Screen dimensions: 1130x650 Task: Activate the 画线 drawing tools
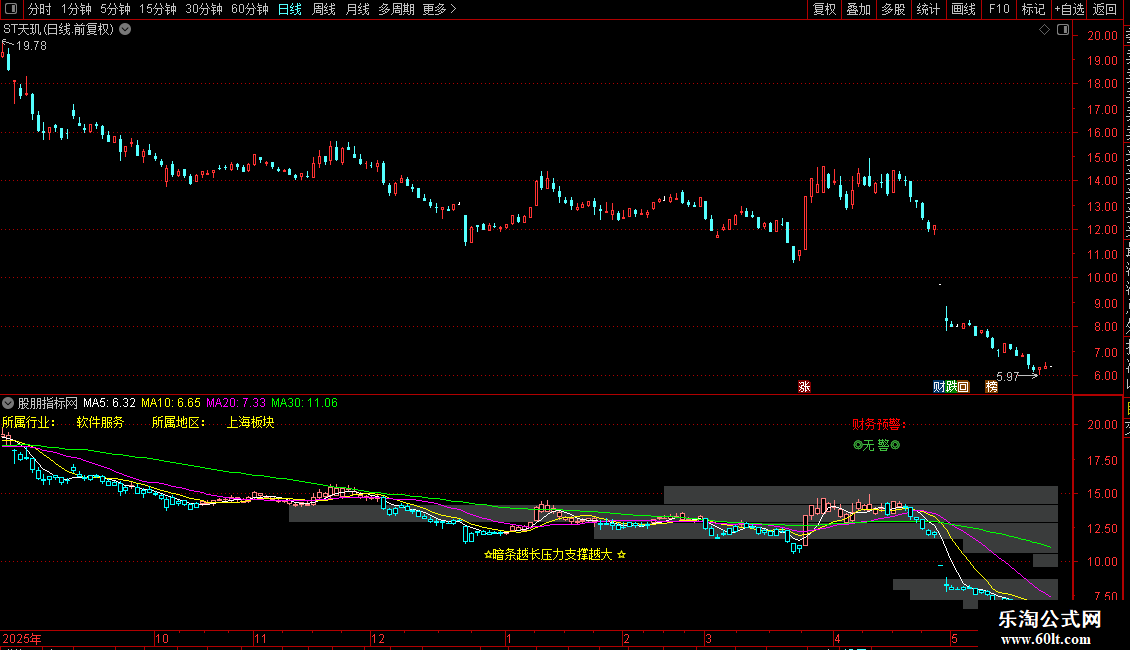click(963, 9)
